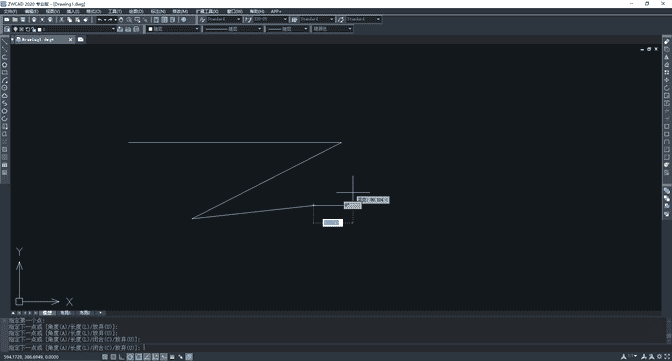Activate the Pan hand tool

[121, 20]
